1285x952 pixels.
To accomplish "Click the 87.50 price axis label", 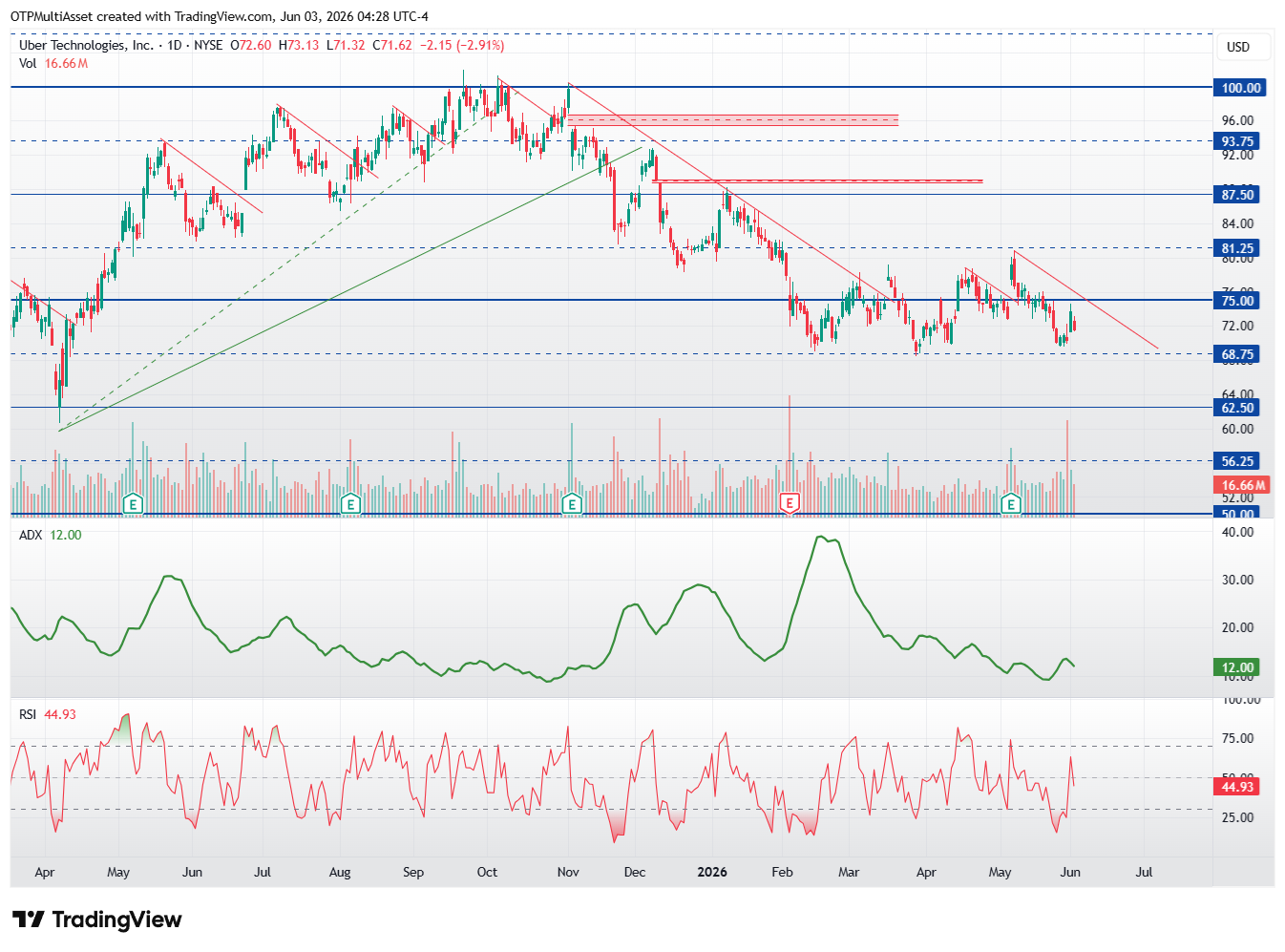I will (x=1237, y=195).
